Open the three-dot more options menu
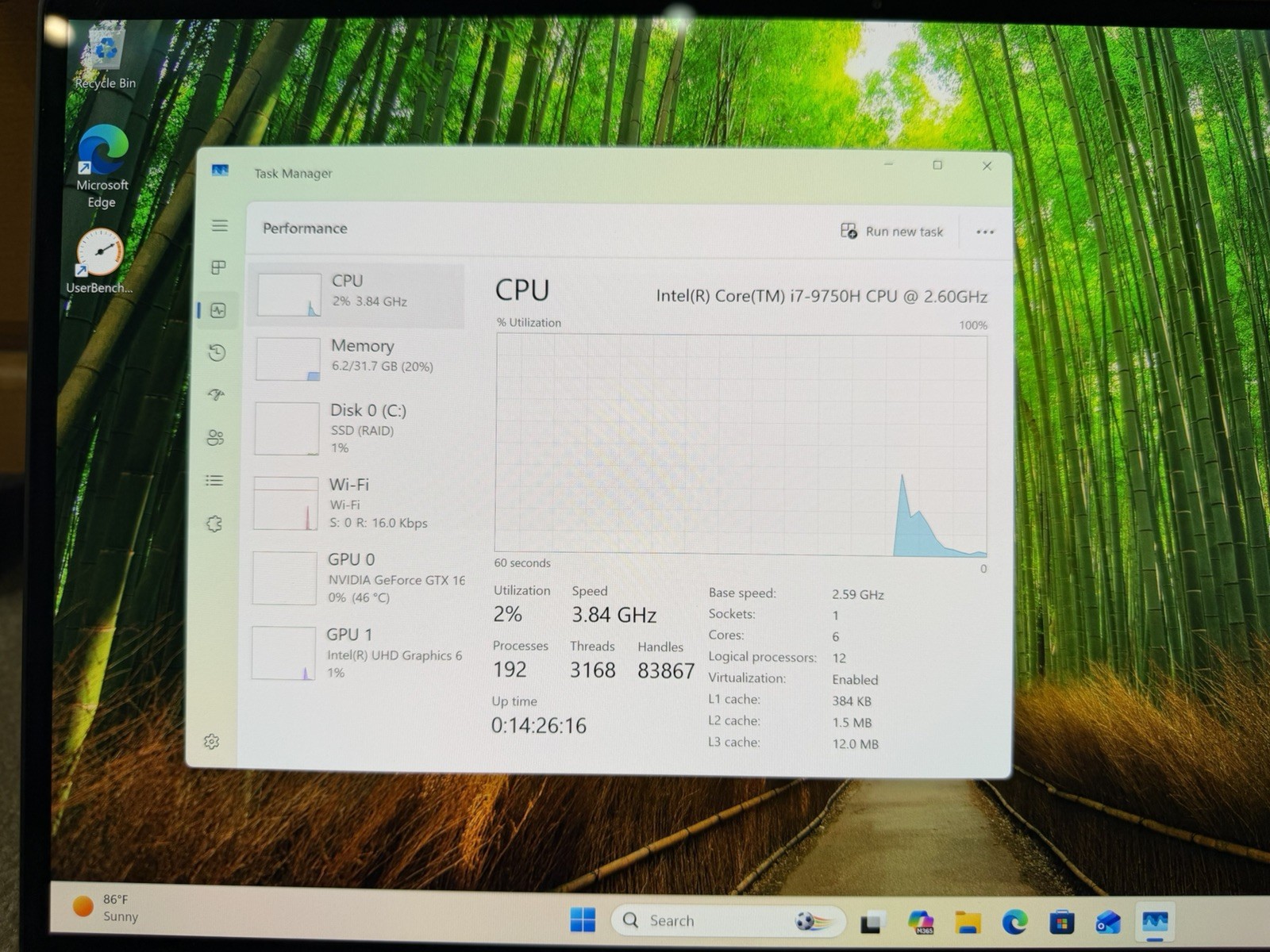The width and height of the screenshot is (1270, 952). (985, 232)
